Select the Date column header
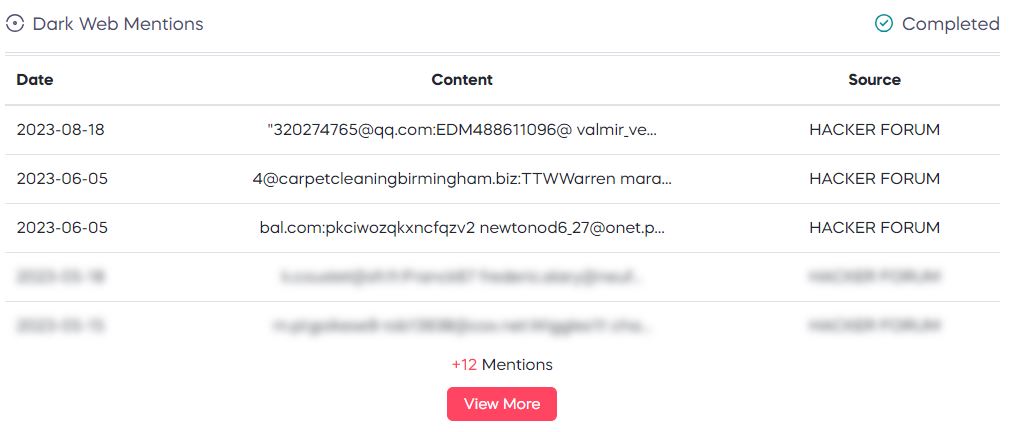The height and width of the screenshot is (432, 1014). coord(35,80)
